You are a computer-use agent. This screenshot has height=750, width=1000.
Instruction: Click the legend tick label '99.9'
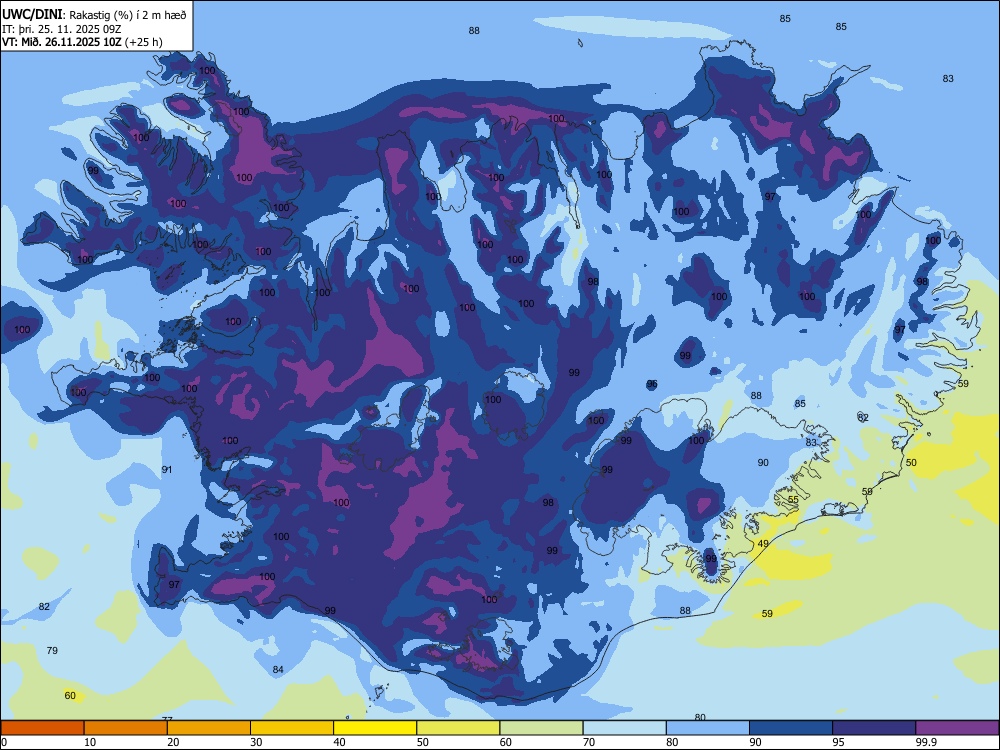pos(925,742)
